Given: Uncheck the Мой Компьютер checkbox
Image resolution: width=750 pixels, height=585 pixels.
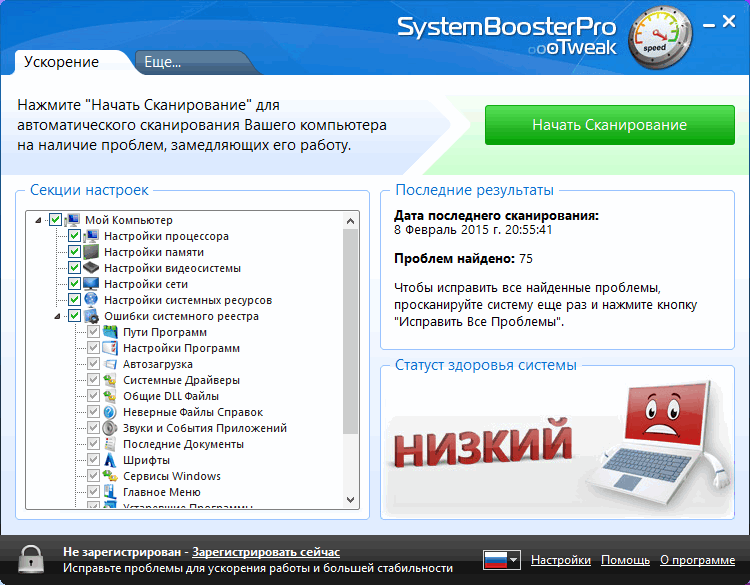Looking at the screenshot, I should point(55,220).
